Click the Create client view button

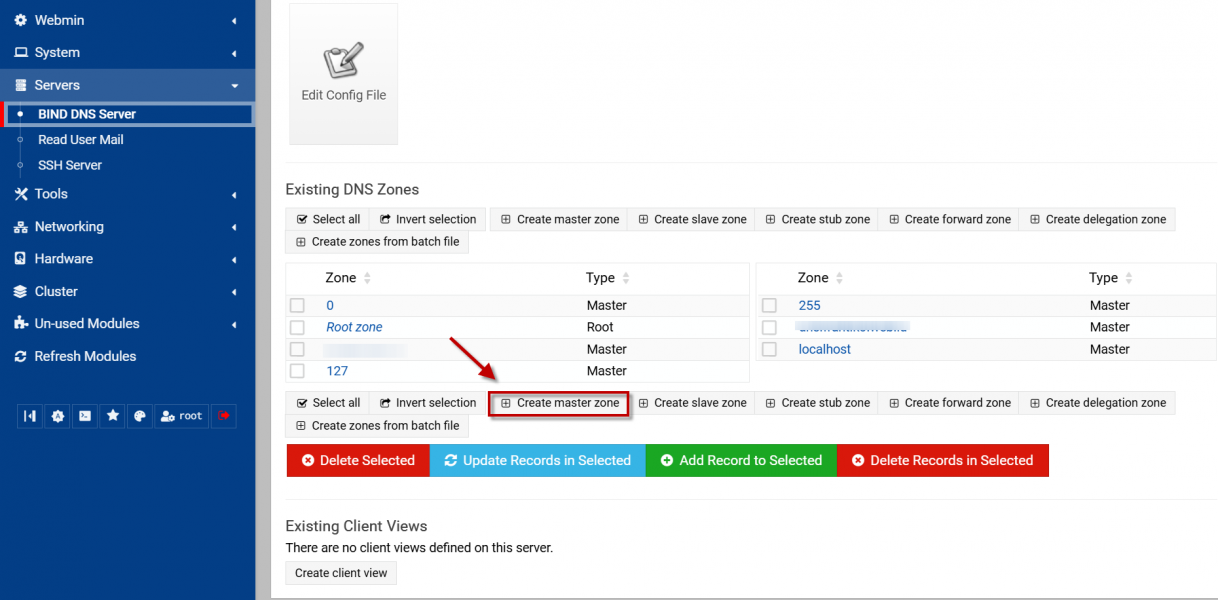click(x=341, y=573)
